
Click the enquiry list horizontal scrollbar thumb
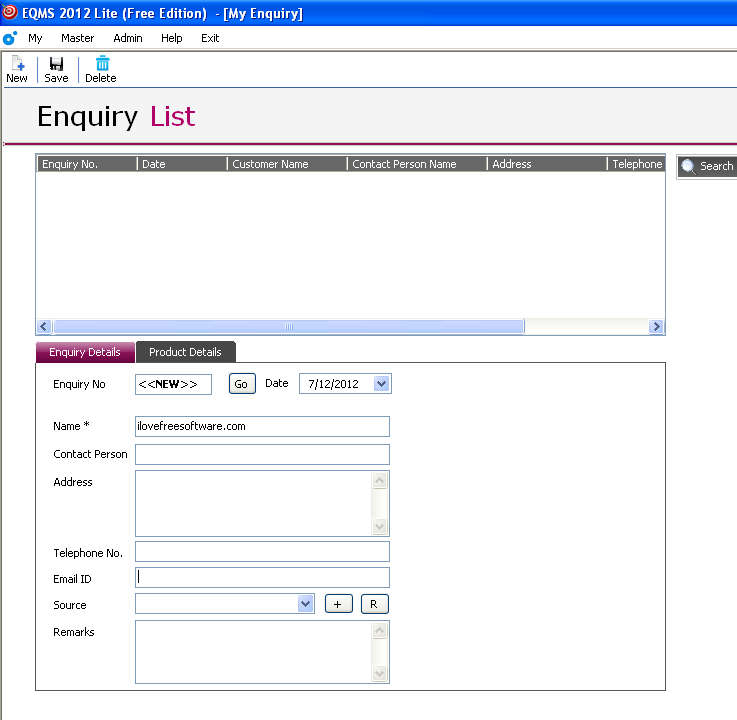click(289, 326)
